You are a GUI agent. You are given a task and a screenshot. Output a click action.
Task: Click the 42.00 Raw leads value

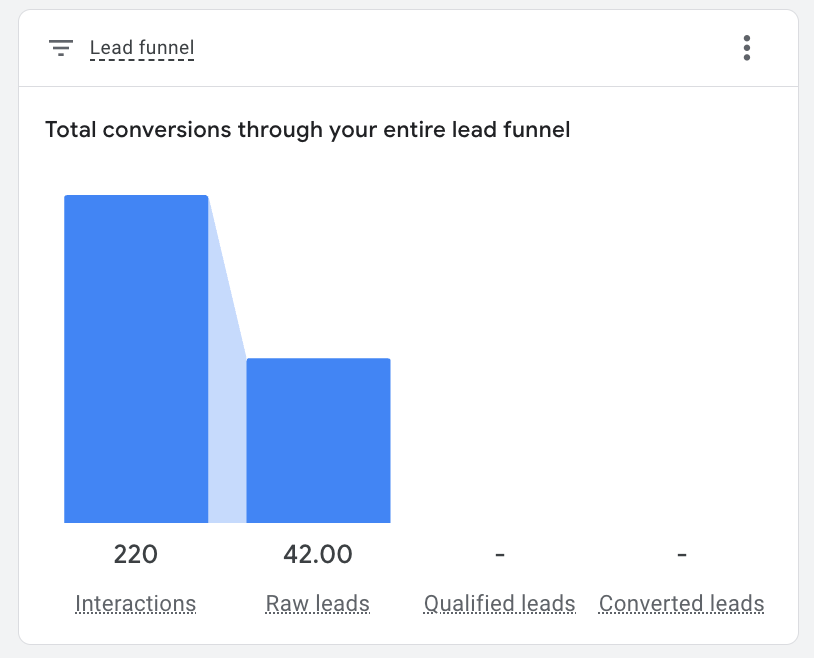(x=317, y=554)
